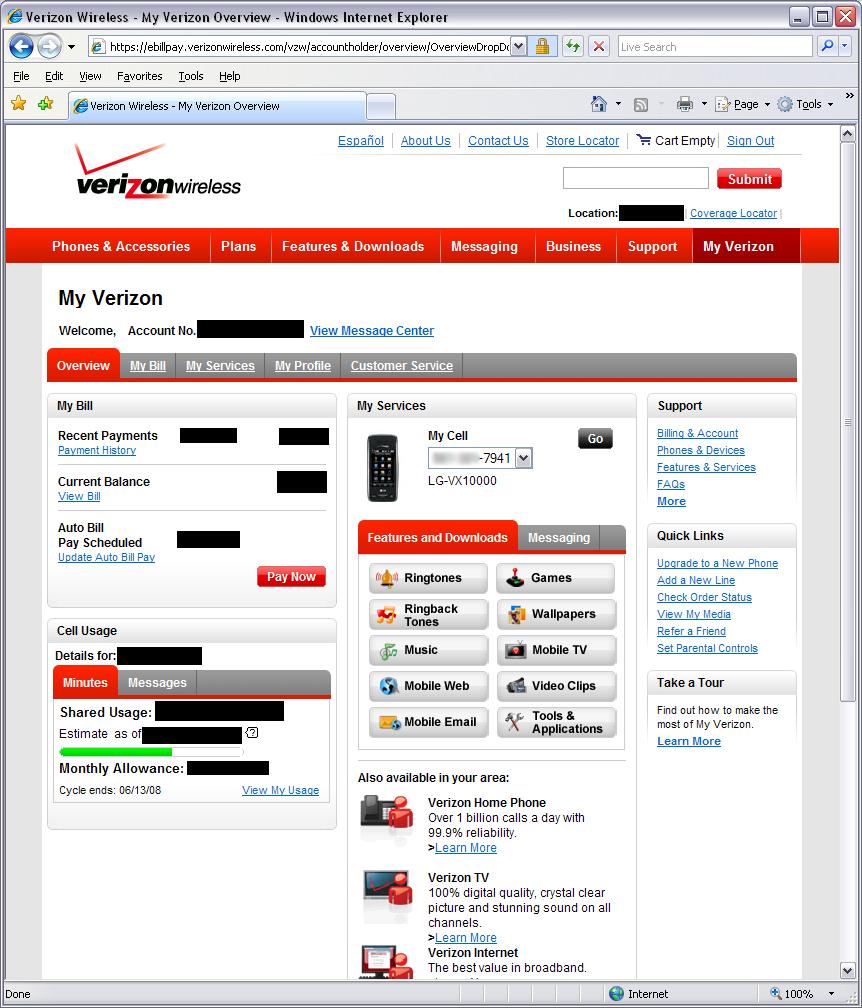Screen dimensions: 862x1008
Task: Click the Refresh page icon
Action: (572, 46)
